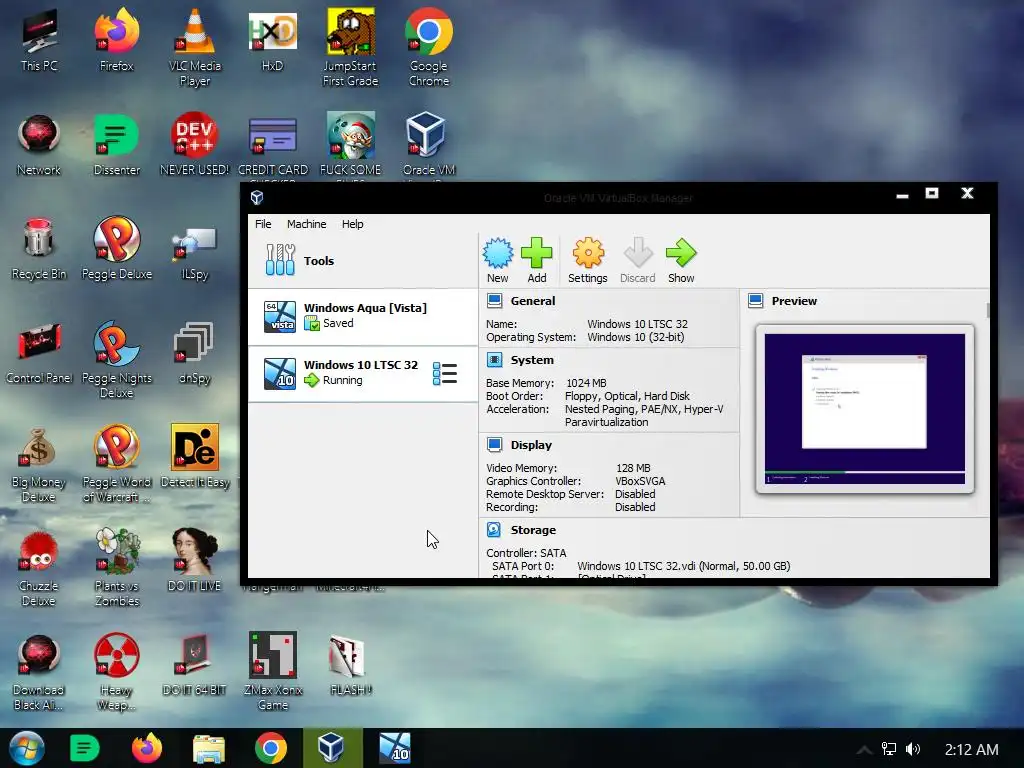Select DO IT LIVE desktop icon
1024x768 pixels.
(x=195, y=560)
